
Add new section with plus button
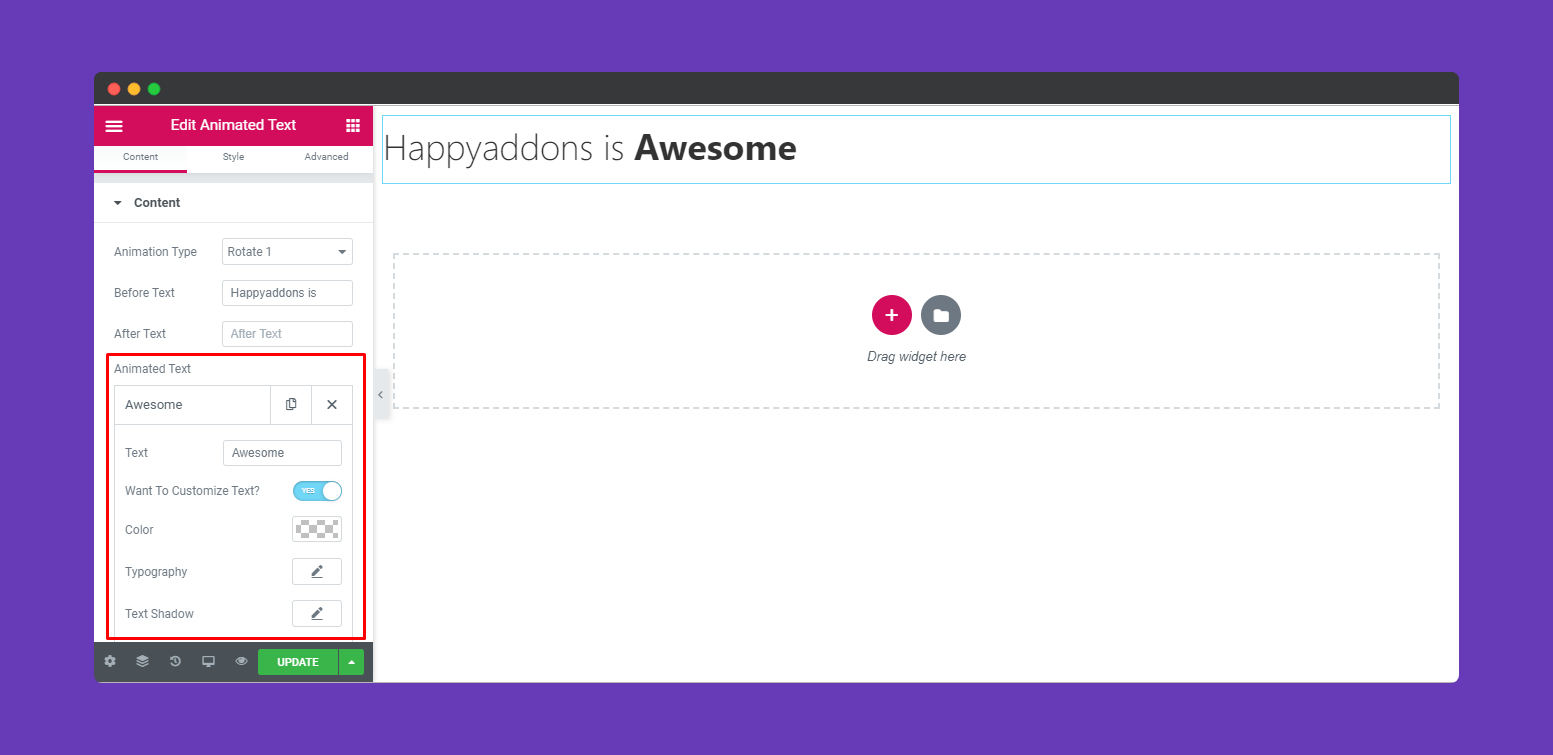pyautogui.click(x=892, y=315)
